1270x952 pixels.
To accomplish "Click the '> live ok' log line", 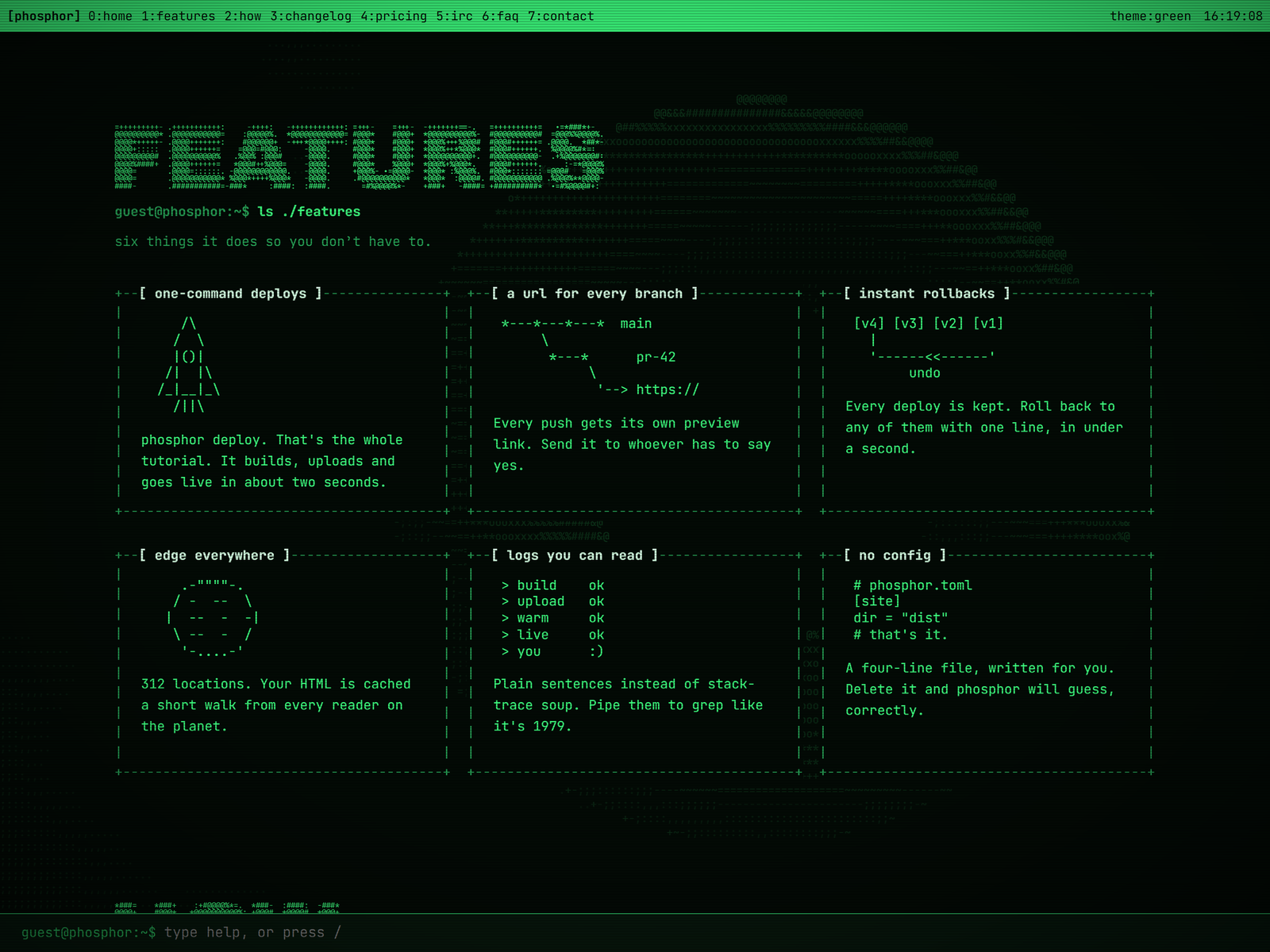I will [x=552, y=635].
